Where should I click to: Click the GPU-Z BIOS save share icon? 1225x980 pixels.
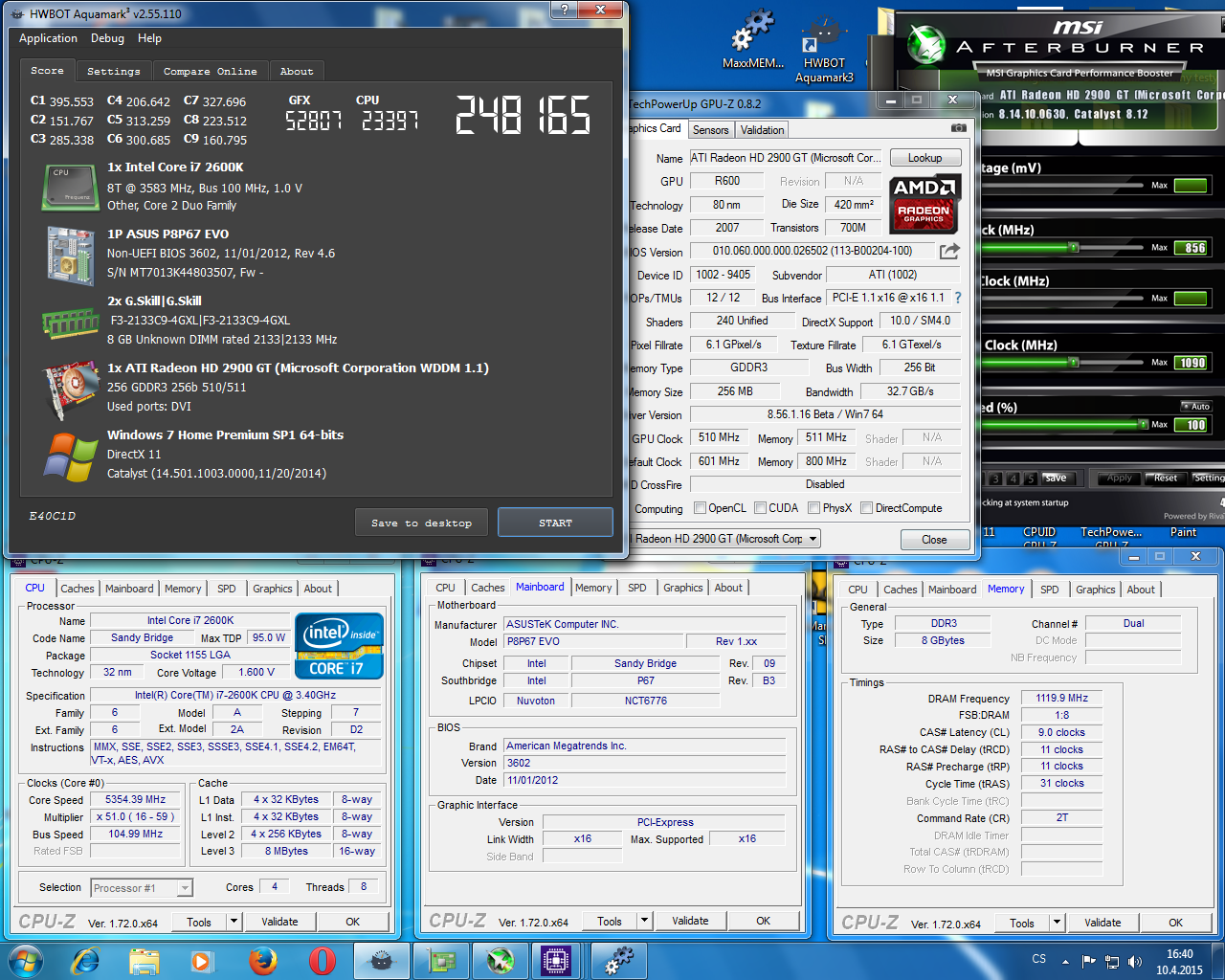pos(949,251)
